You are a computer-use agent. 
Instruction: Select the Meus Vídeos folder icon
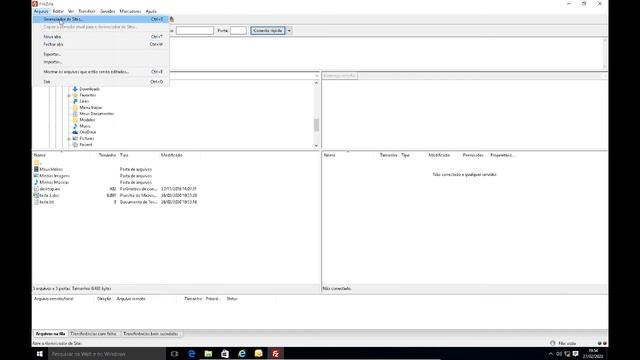(x=36, y=169)
